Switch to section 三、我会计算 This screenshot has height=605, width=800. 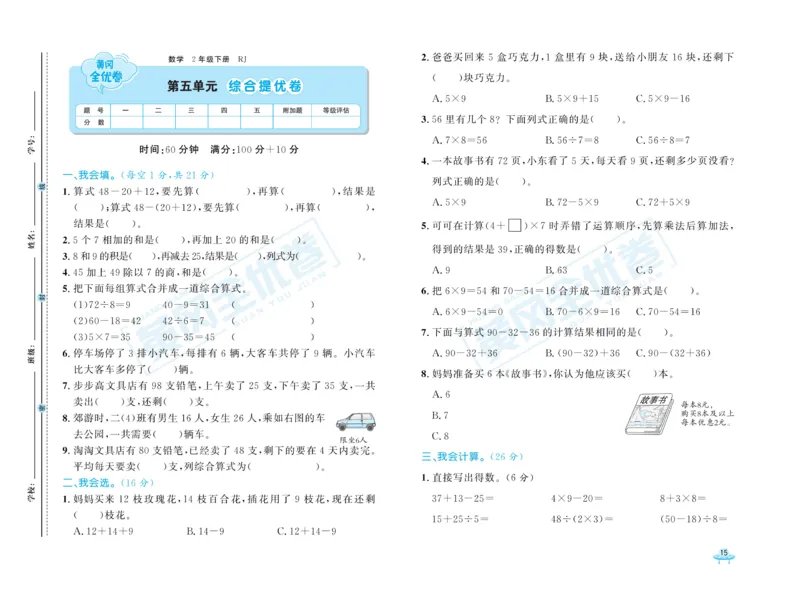[450, 455]
